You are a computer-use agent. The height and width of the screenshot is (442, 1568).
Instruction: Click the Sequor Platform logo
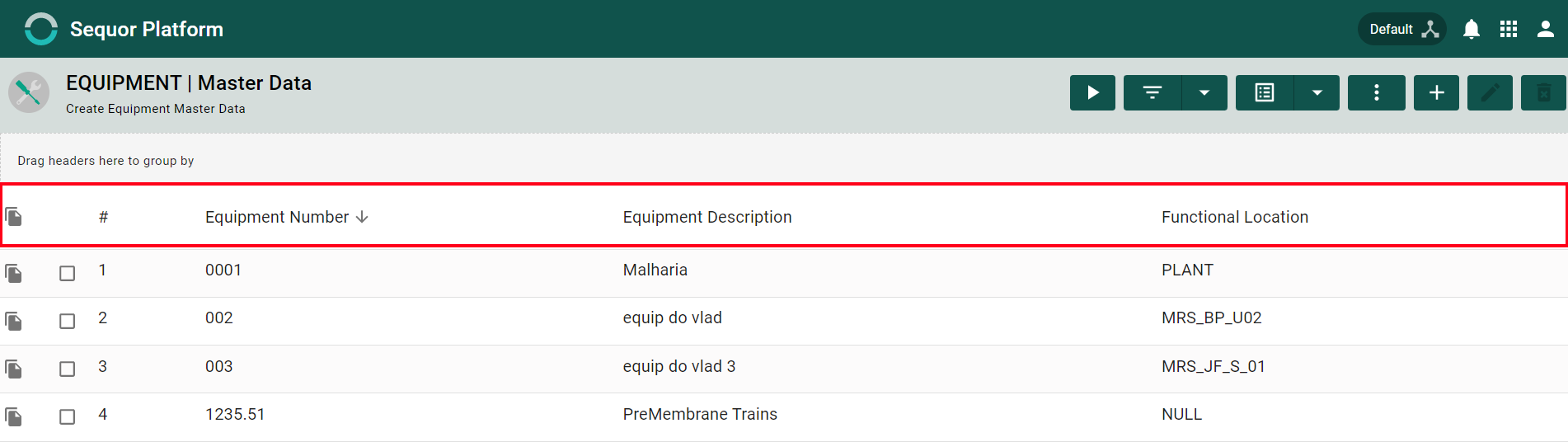pyautogui.click(x=41, y=29)
